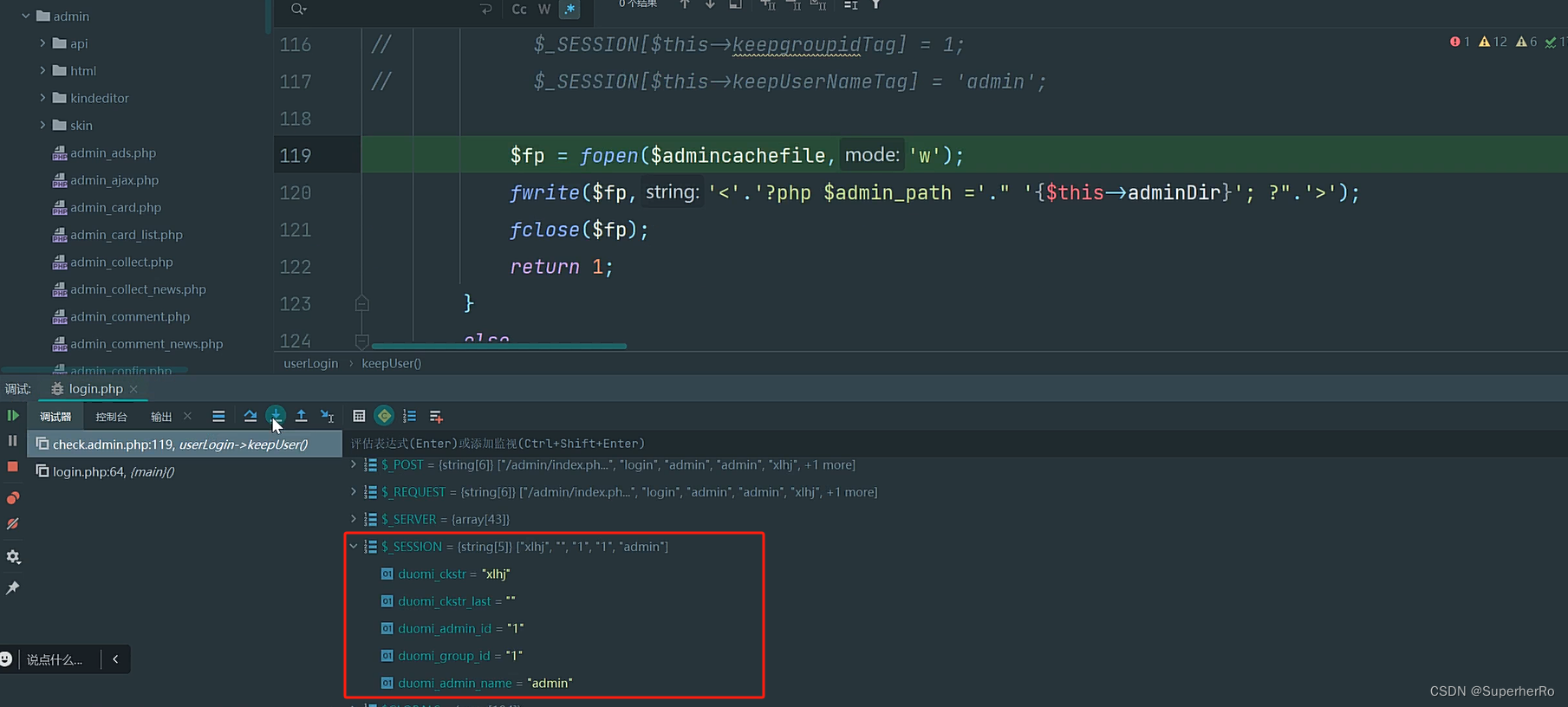The image size is (1568, 707).
Task: Select frame check.admin.php:119 userLogin->keepUser()
Action: (x=185, y=444)
